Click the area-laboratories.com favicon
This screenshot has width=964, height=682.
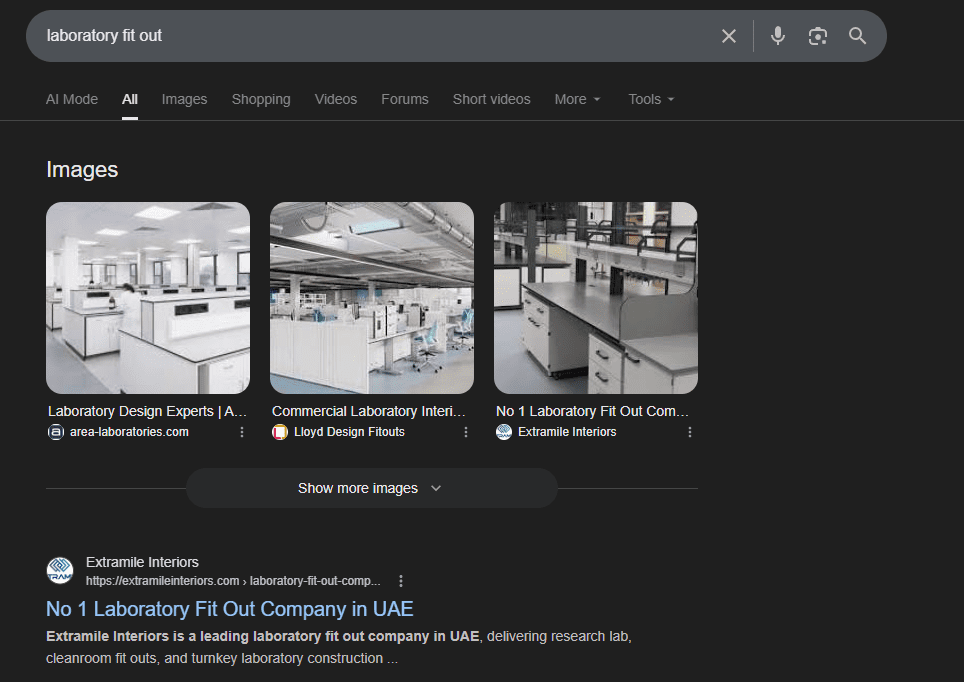56,432
